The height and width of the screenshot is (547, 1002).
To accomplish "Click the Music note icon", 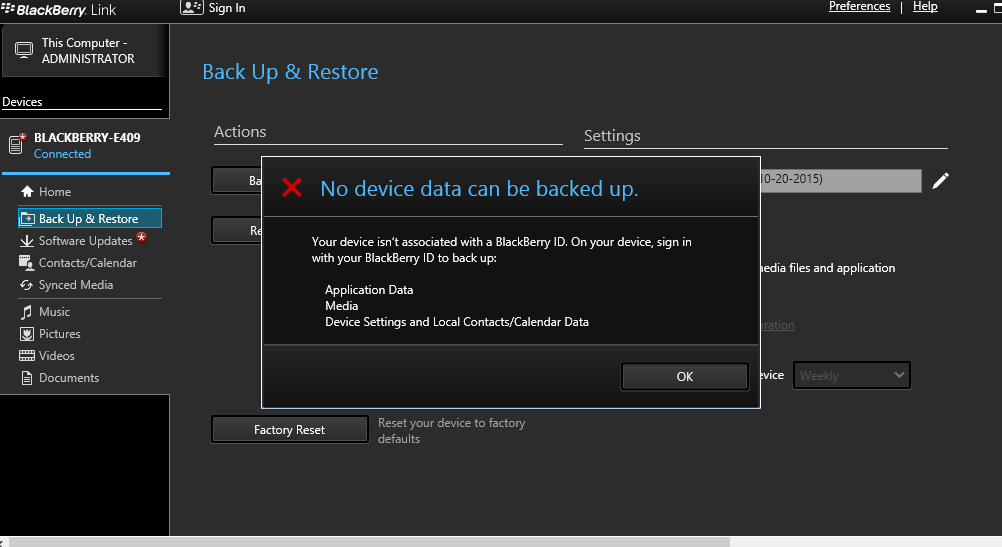I will click(27, 312).
